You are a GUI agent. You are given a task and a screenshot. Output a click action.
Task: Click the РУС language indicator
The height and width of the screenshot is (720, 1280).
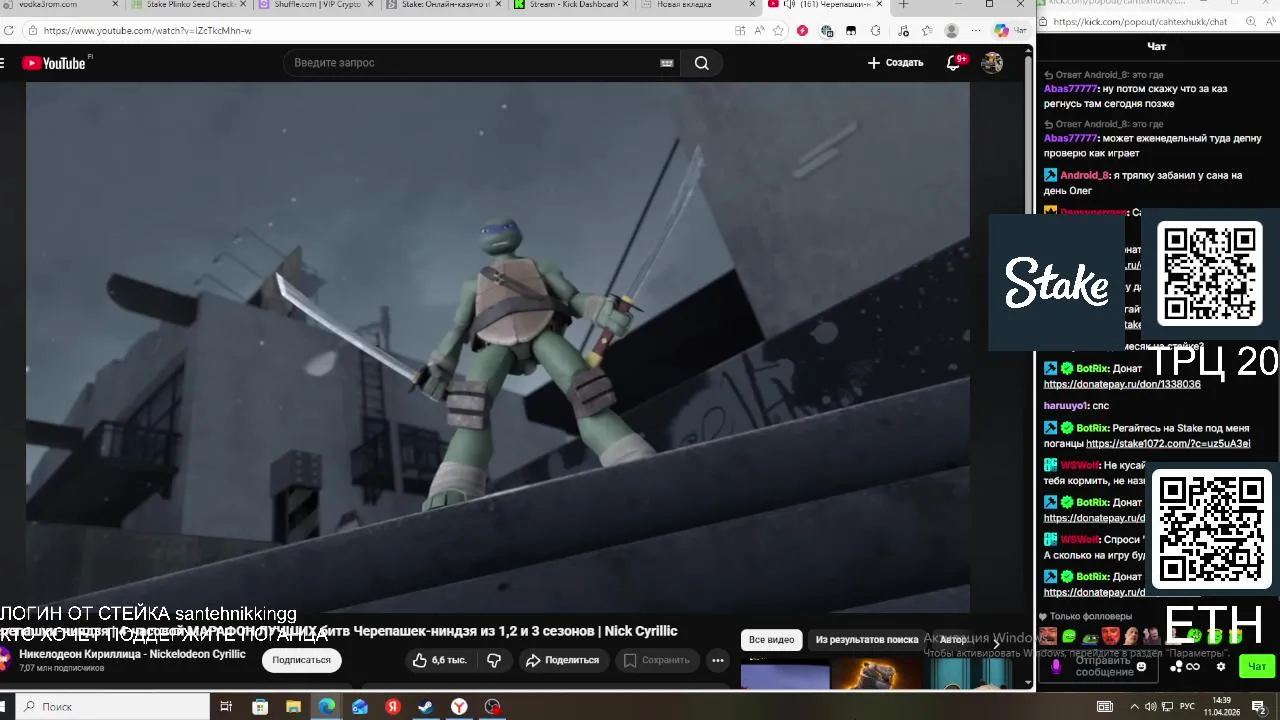click(x=1186, y=707)
